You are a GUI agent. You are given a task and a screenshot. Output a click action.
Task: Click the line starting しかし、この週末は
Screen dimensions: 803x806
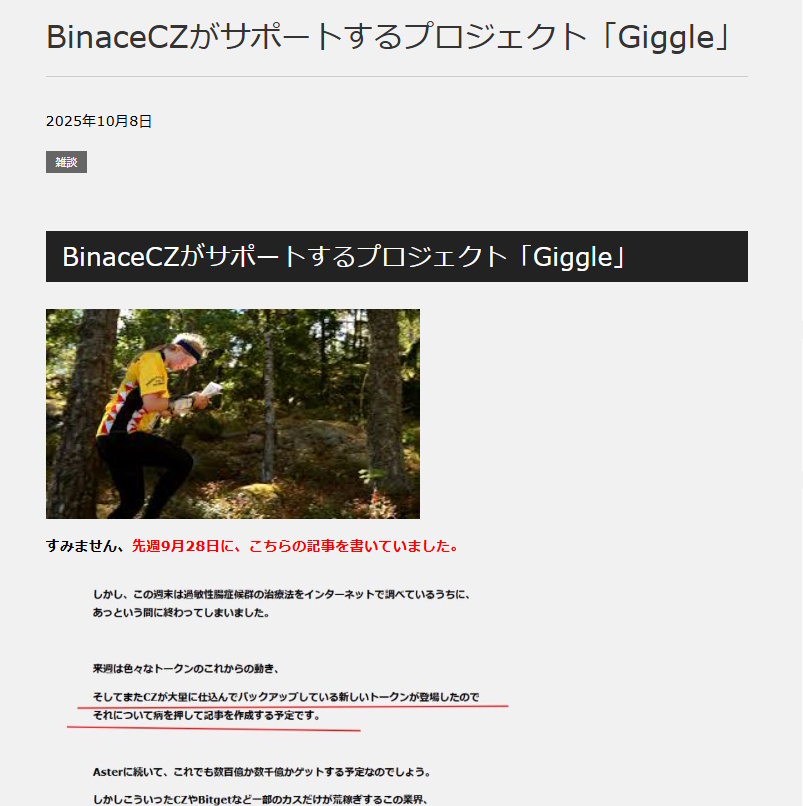(x=281, y=595)
